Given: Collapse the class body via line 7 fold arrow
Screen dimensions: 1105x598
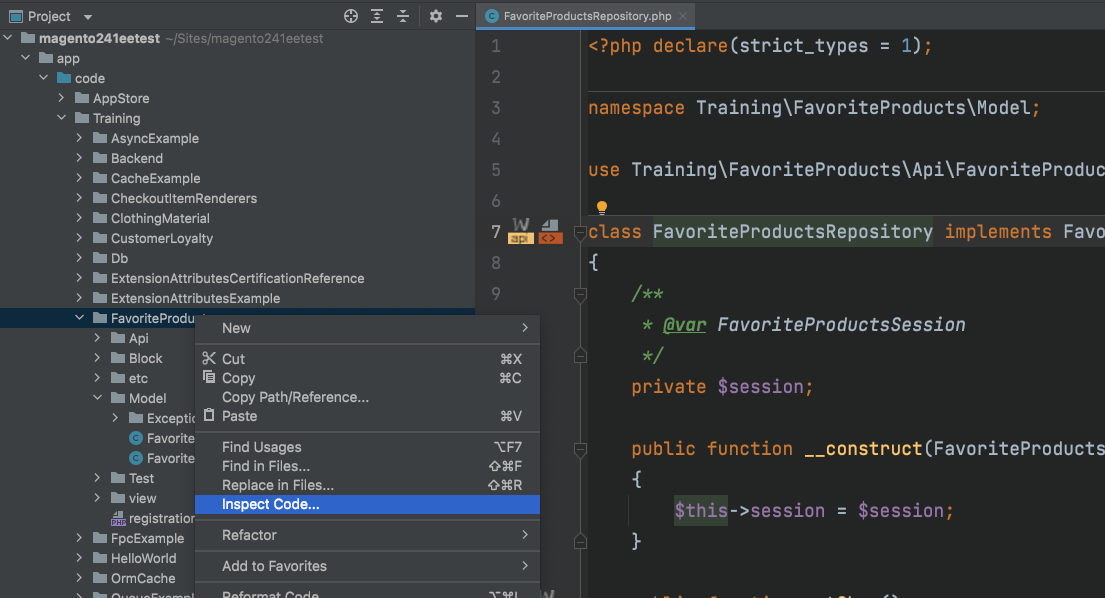Looking at the screenshot, I should pos(580,232).
